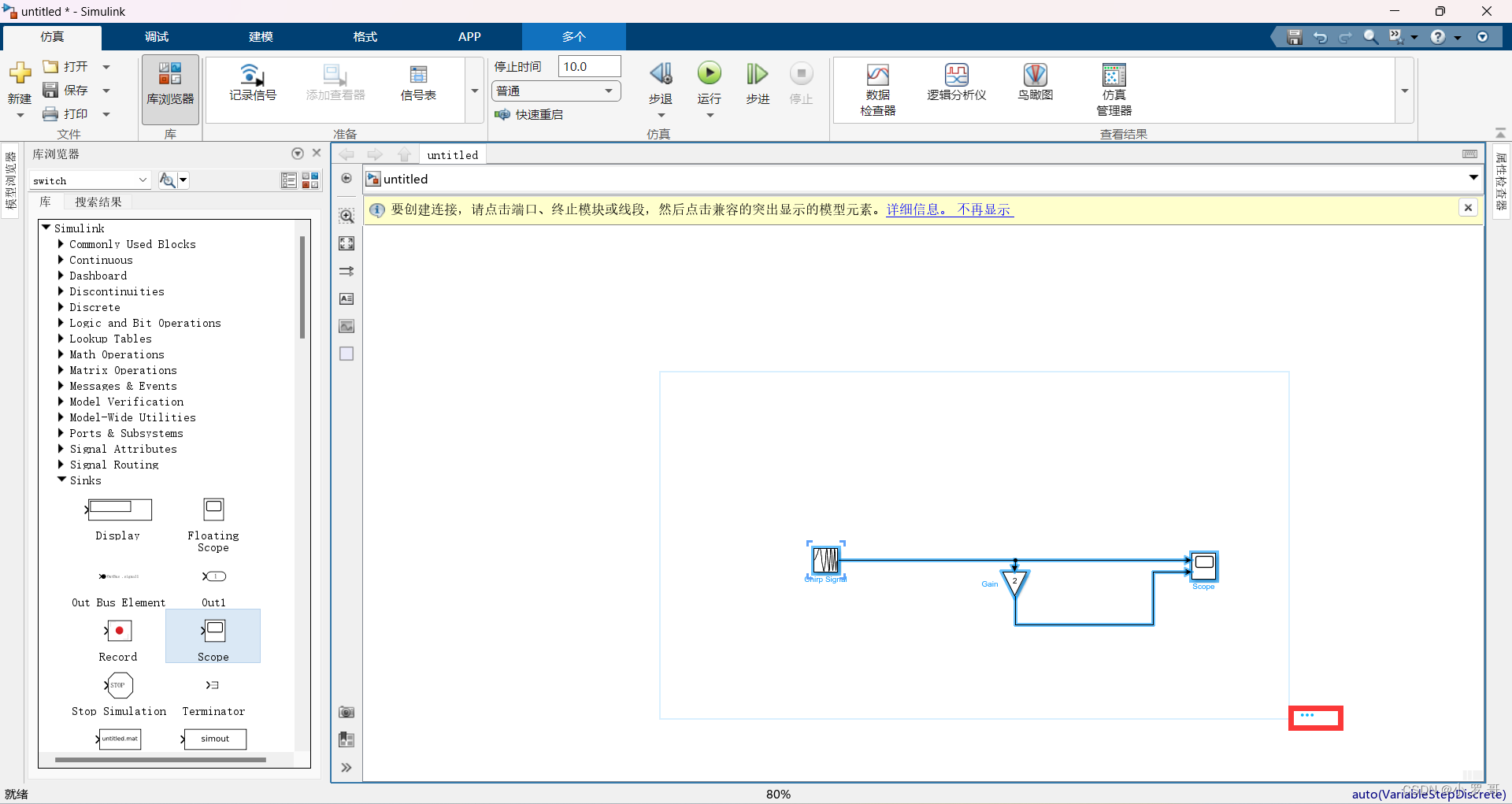
Task: Select Display block in Sinks library
Action: 118,520
